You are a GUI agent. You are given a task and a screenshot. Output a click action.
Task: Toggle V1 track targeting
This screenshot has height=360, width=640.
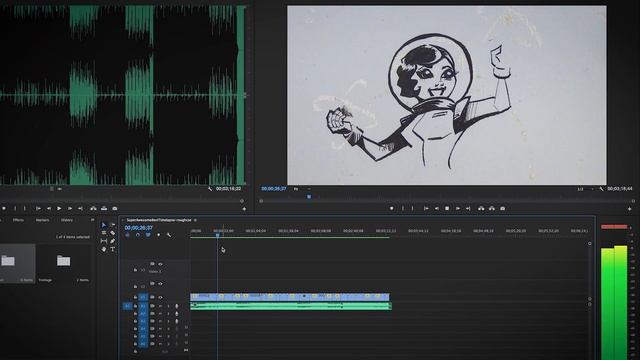pos(143,297)
